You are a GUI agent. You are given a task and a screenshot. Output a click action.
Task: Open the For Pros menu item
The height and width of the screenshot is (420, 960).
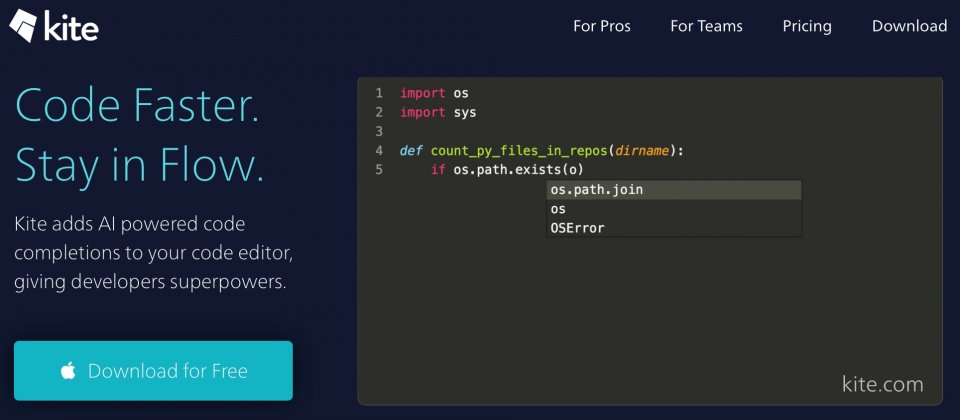point(602,26)
